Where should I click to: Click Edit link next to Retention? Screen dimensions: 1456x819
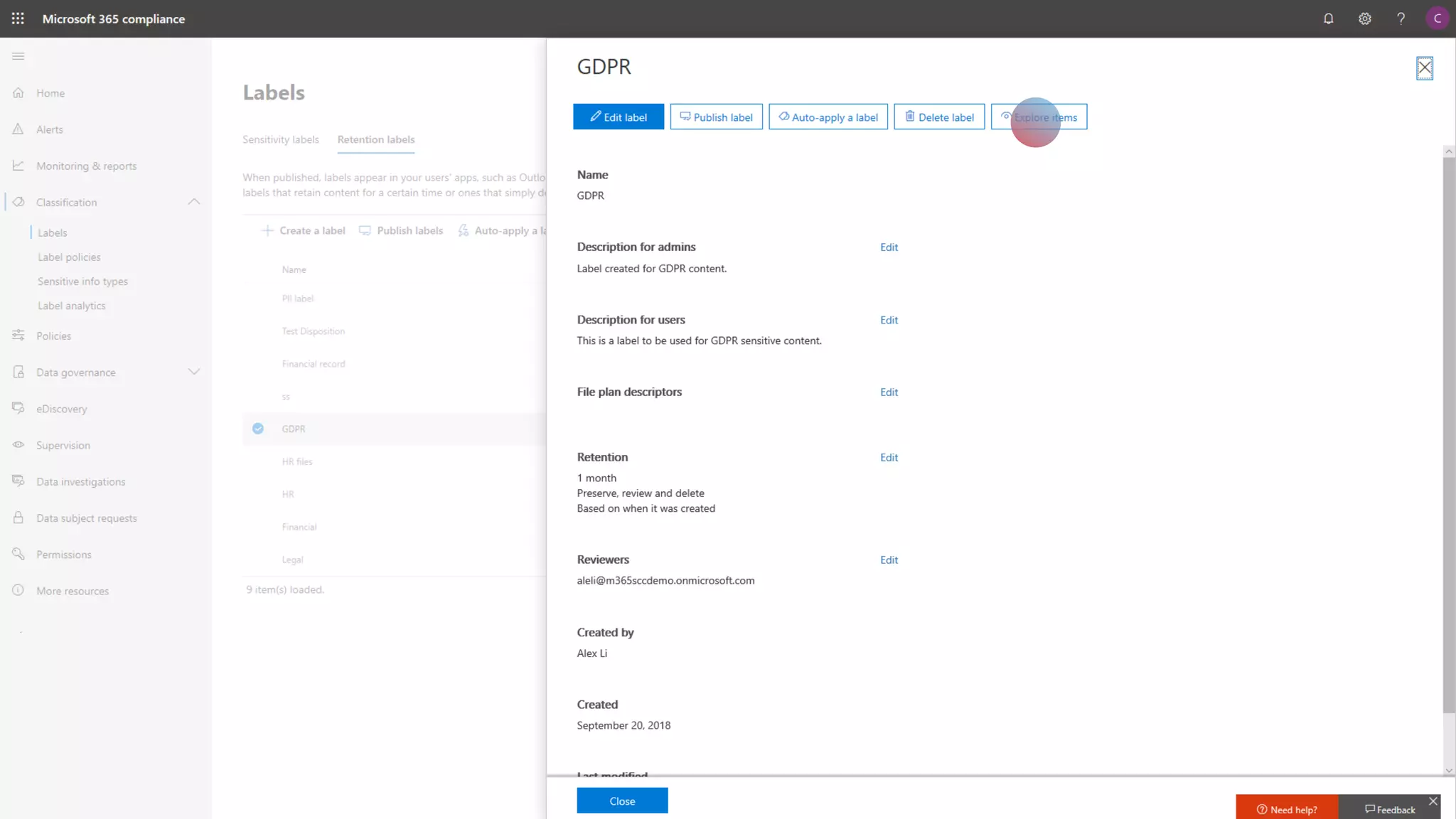889,457
